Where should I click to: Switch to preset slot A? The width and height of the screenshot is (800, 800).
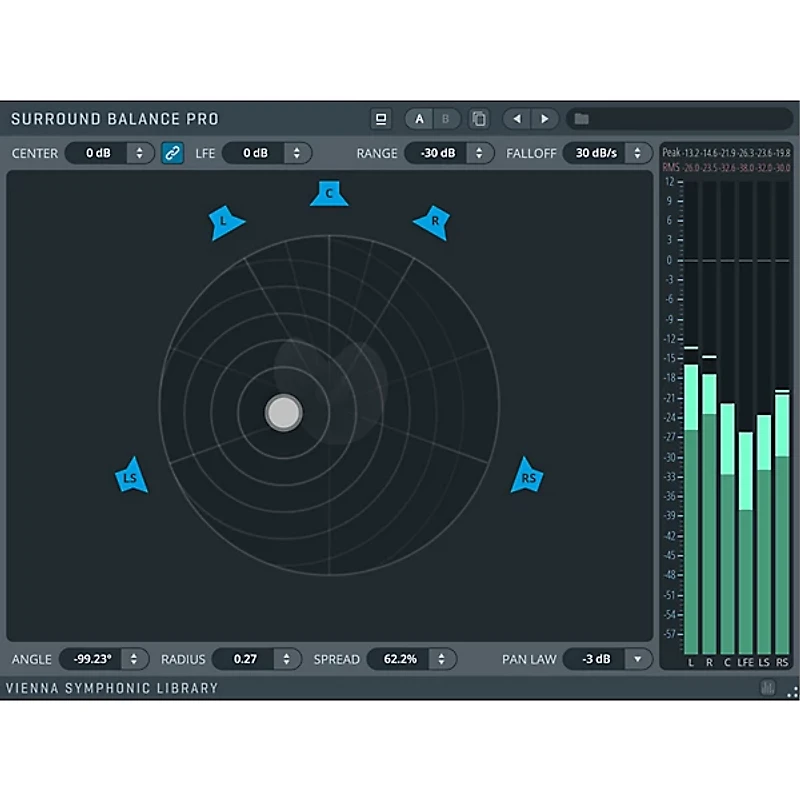point(419,119)
